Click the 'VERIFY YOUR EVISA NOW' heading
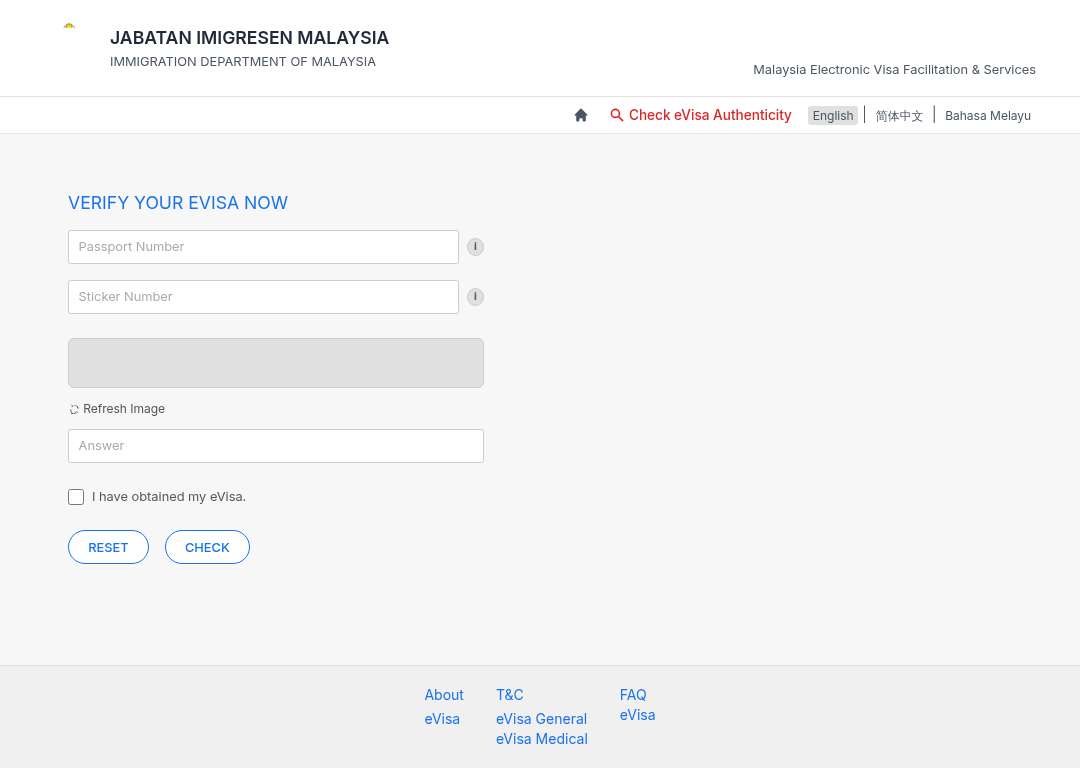Screen dimensions: 1080x768 [x=178, y=203]
